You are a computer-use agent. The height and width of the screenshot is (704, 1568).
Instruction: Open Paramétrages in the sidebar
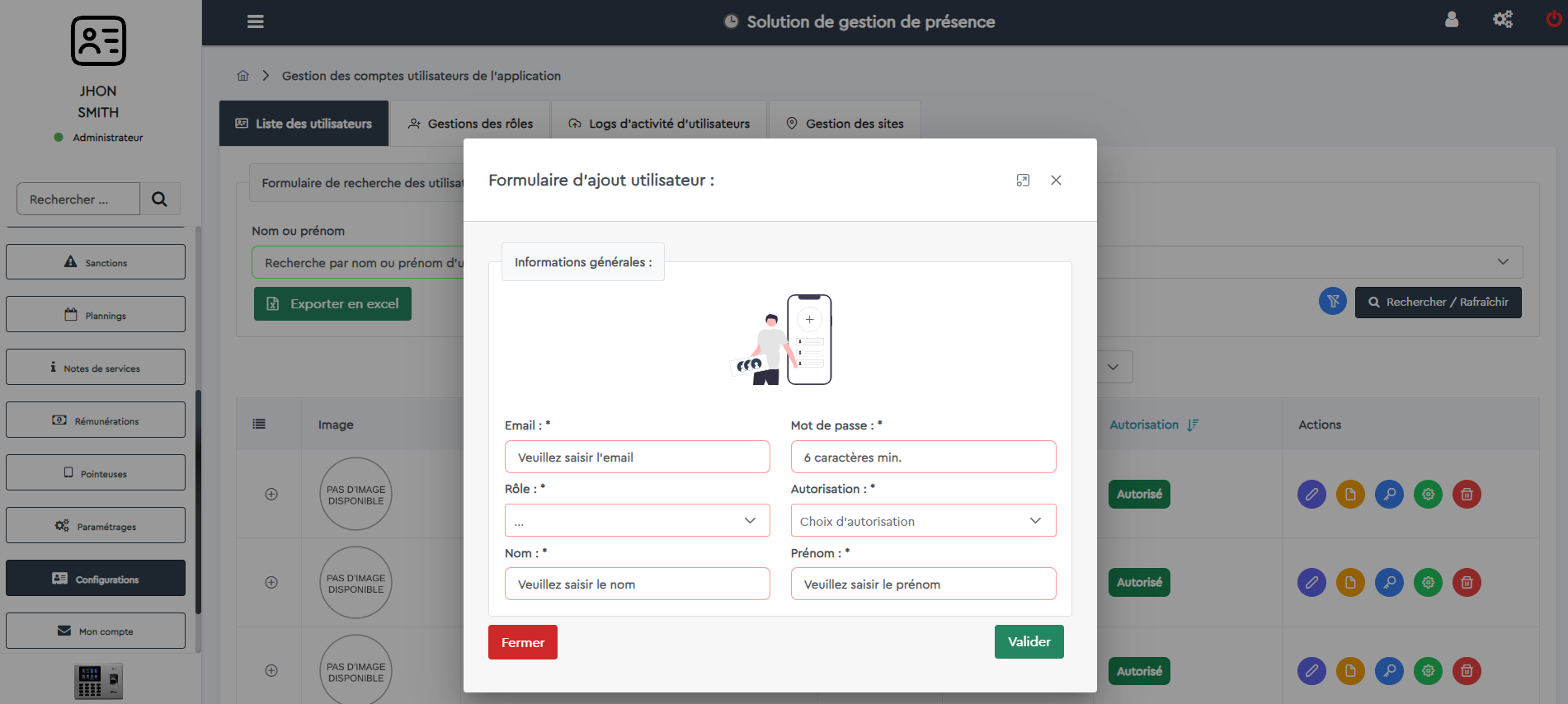point(96,526)
